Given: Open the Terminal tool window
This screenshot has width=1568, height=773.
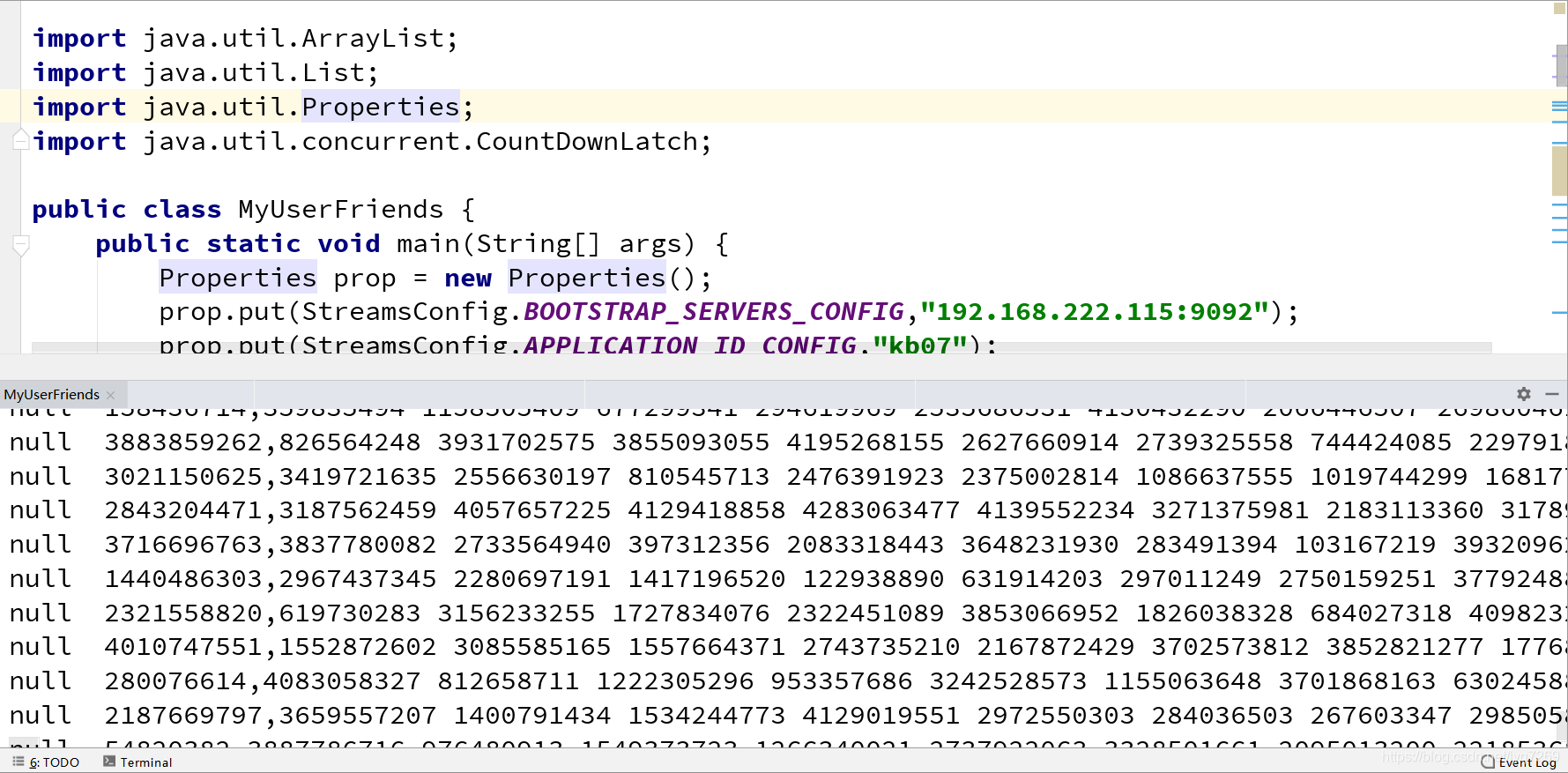Looking at the screenshot, I should coord(137,762).
